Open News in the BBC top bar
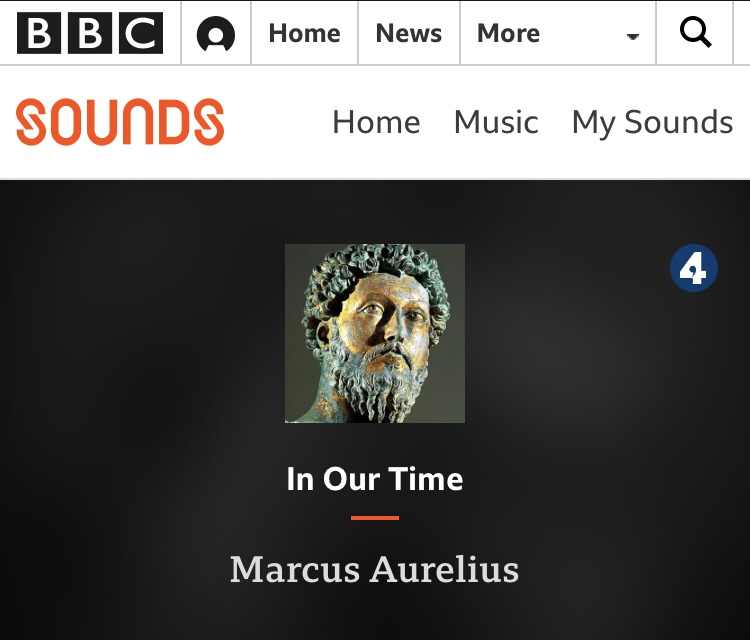Screen dimensions: 750x640 pyautogui.click(x=409, y=33)
